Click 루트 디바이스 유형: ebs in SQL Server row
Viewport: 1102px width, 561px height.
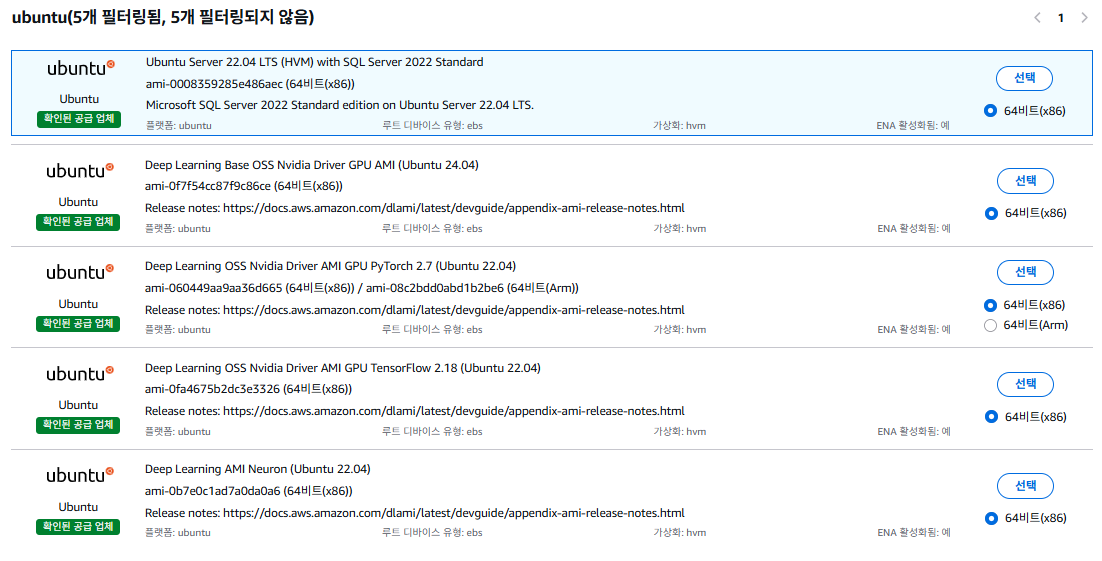(x=432, y=126)
